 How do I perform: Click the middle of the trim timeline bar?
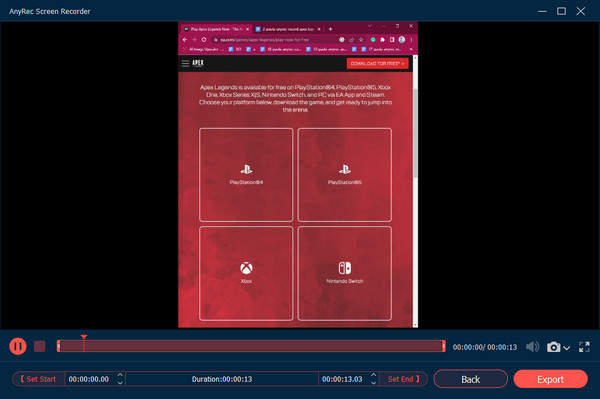point(251,346)
